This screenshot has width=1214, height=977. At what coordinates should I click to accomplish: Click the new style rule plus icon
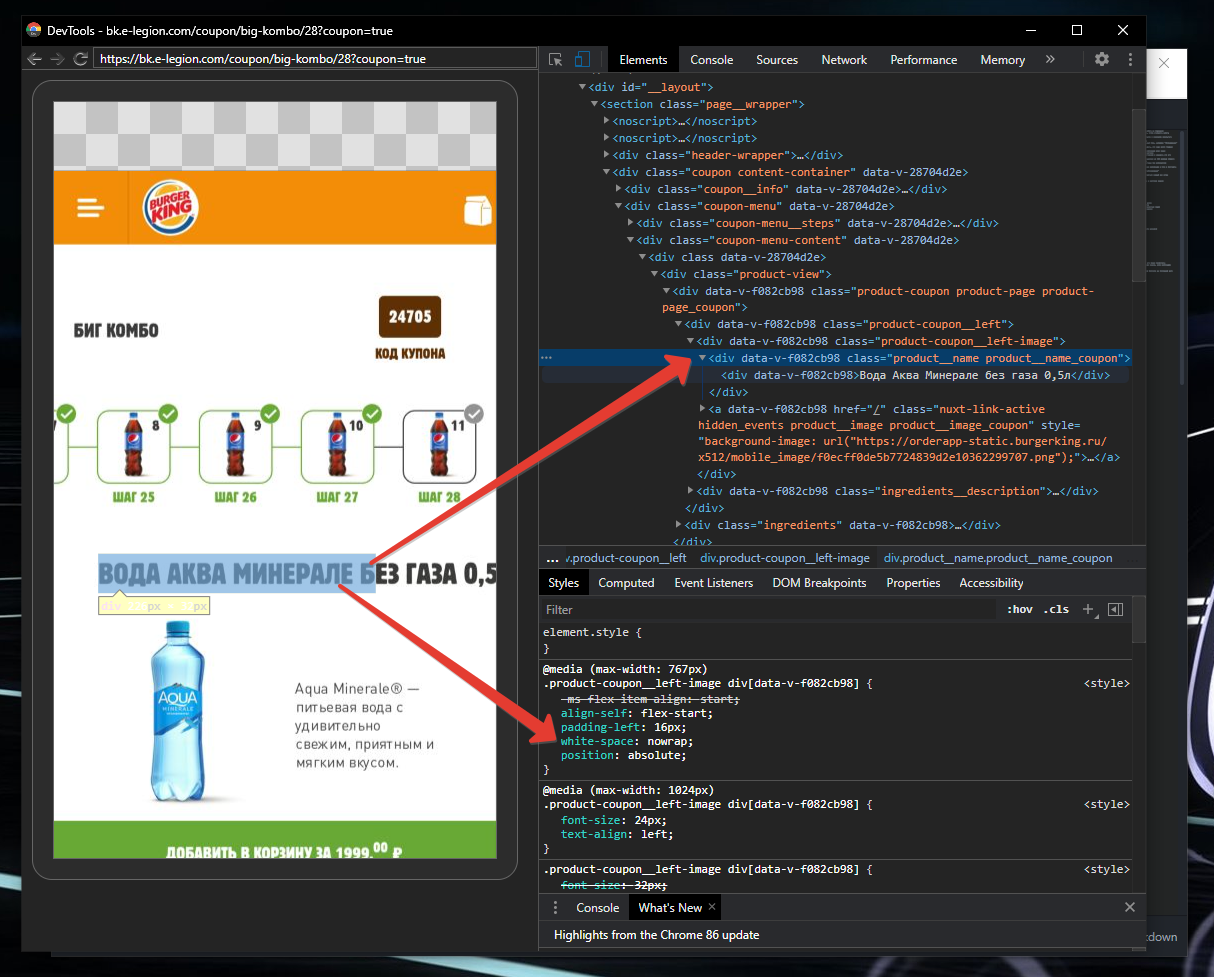click(1088, 609)
